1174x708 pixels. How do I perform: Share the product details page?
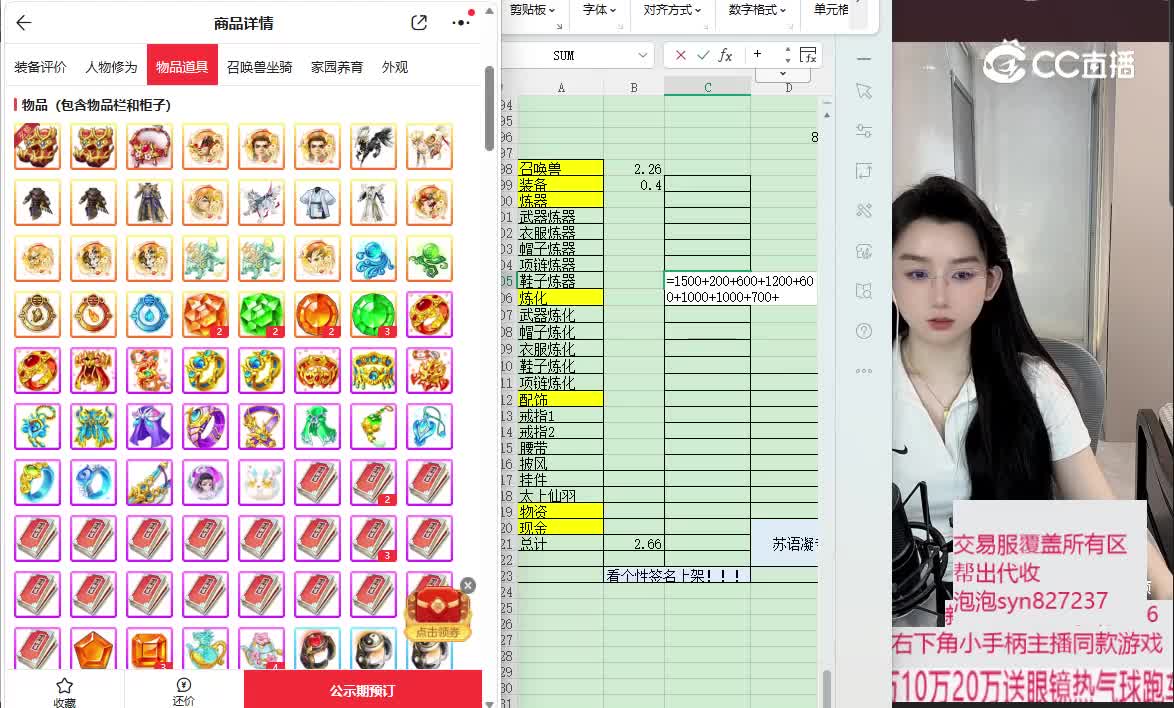click(x=419, y=22)
